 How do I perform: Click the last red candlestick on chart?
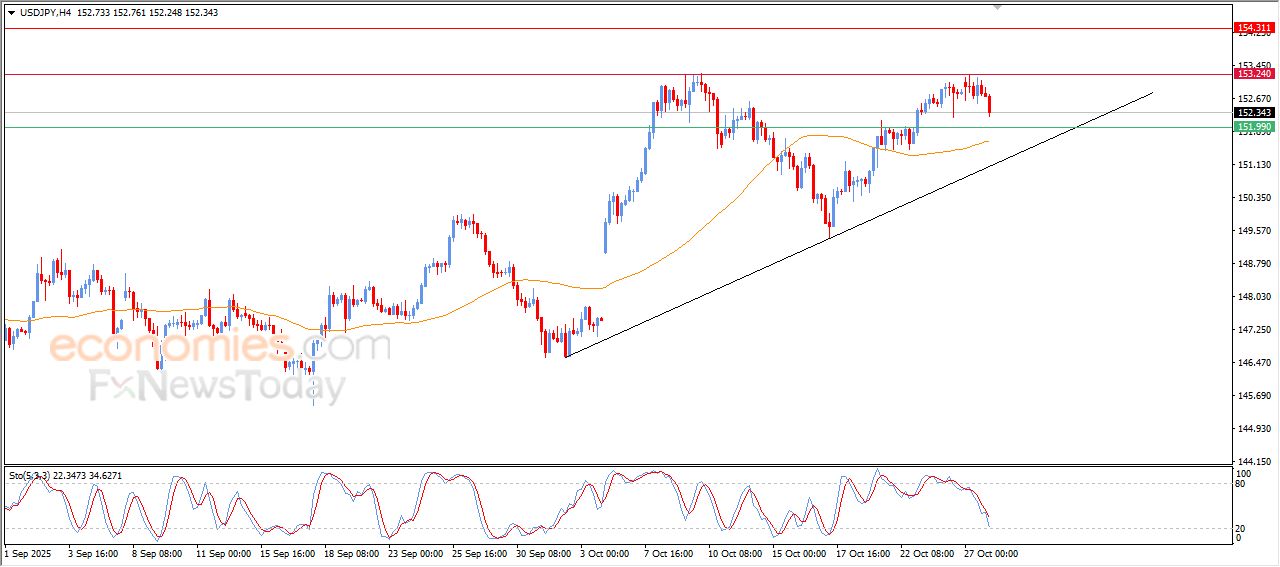coord(989,105)
